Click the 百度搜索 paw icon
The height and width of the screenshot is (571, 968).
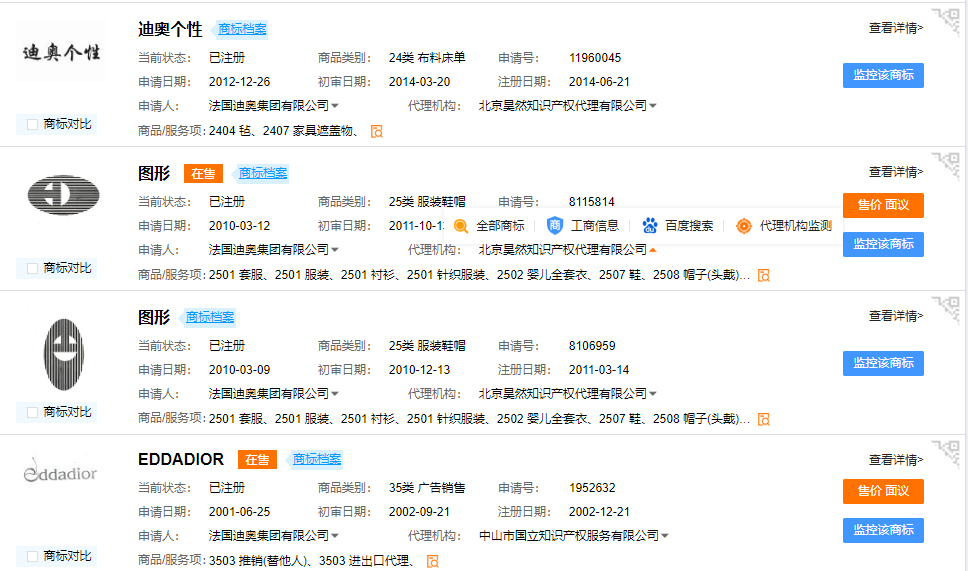click(649, 226)
